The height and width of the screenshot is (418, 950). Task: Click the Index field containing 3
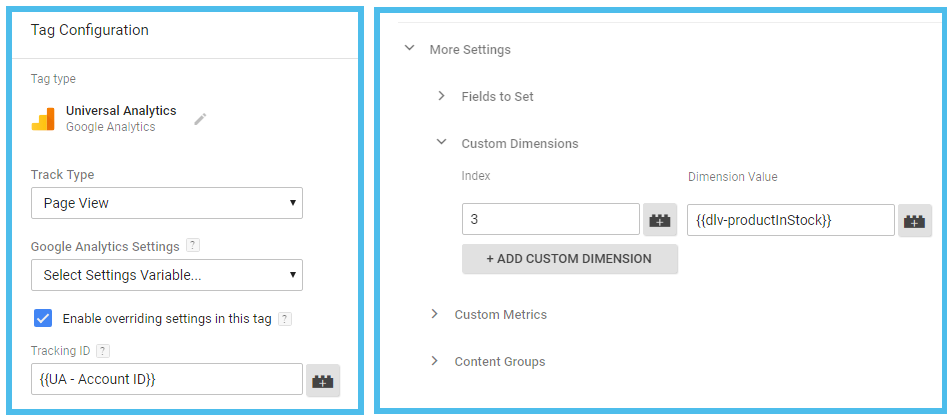(x=550, y=220)
